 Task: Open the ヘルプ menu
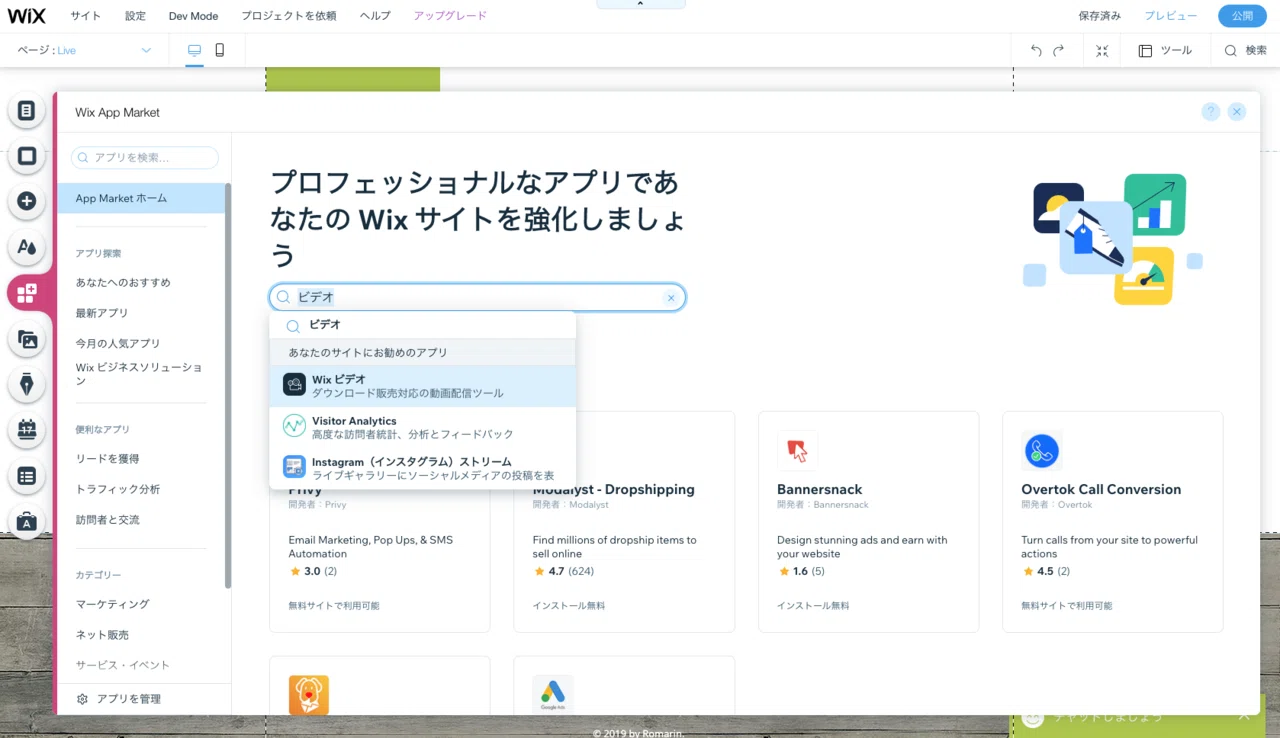375,16
